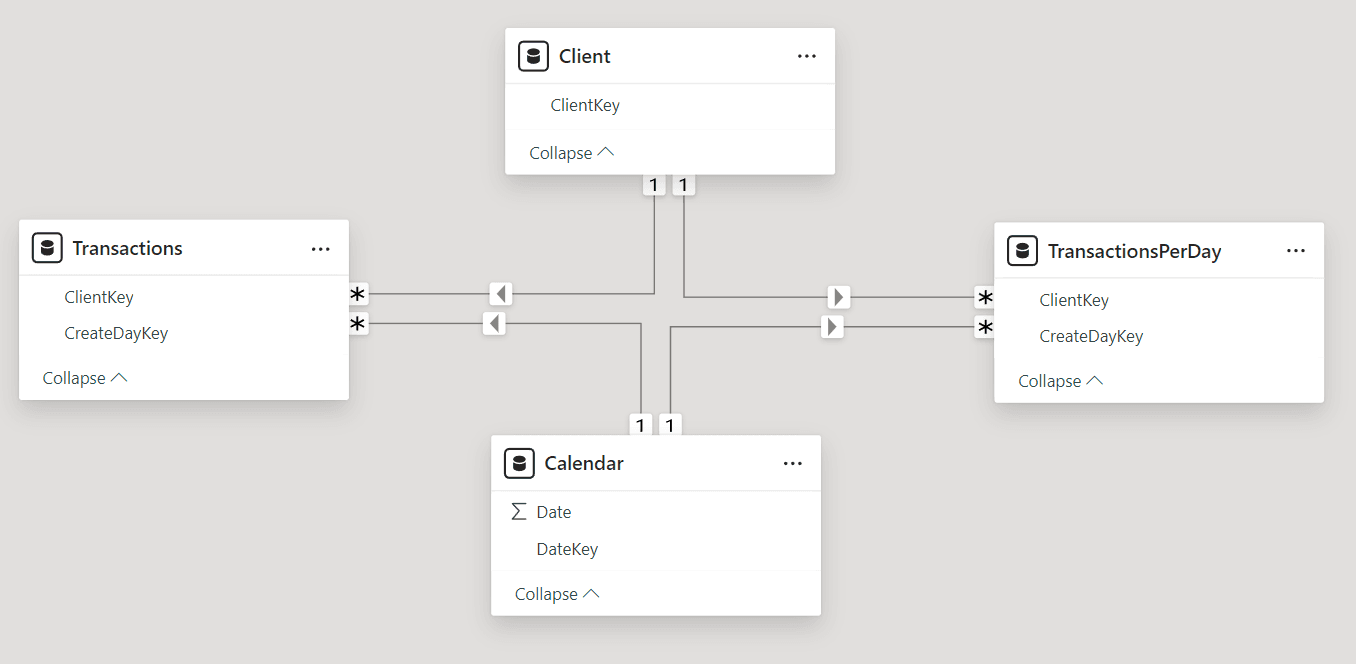1356x664 pixels.
Task: Click the Transactions table database icon
Action: pos(47,248)
